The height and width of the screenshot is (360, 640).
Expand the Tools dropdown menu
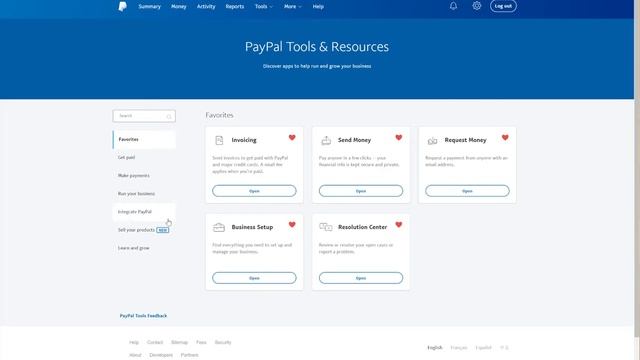click(x=264, y=7)
